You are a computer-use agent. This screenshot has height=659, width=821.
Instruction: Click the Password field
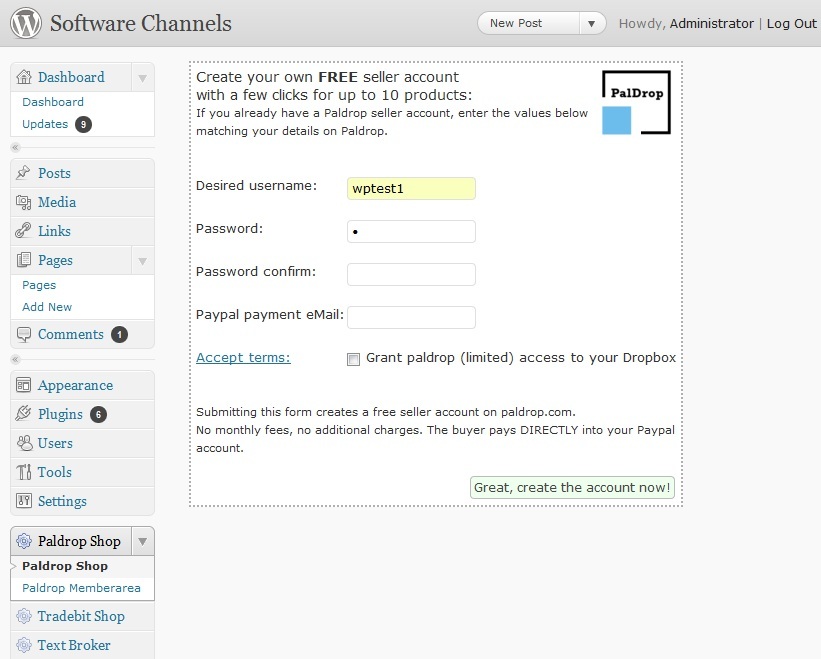pyautogui.click(x=411, y=231)
